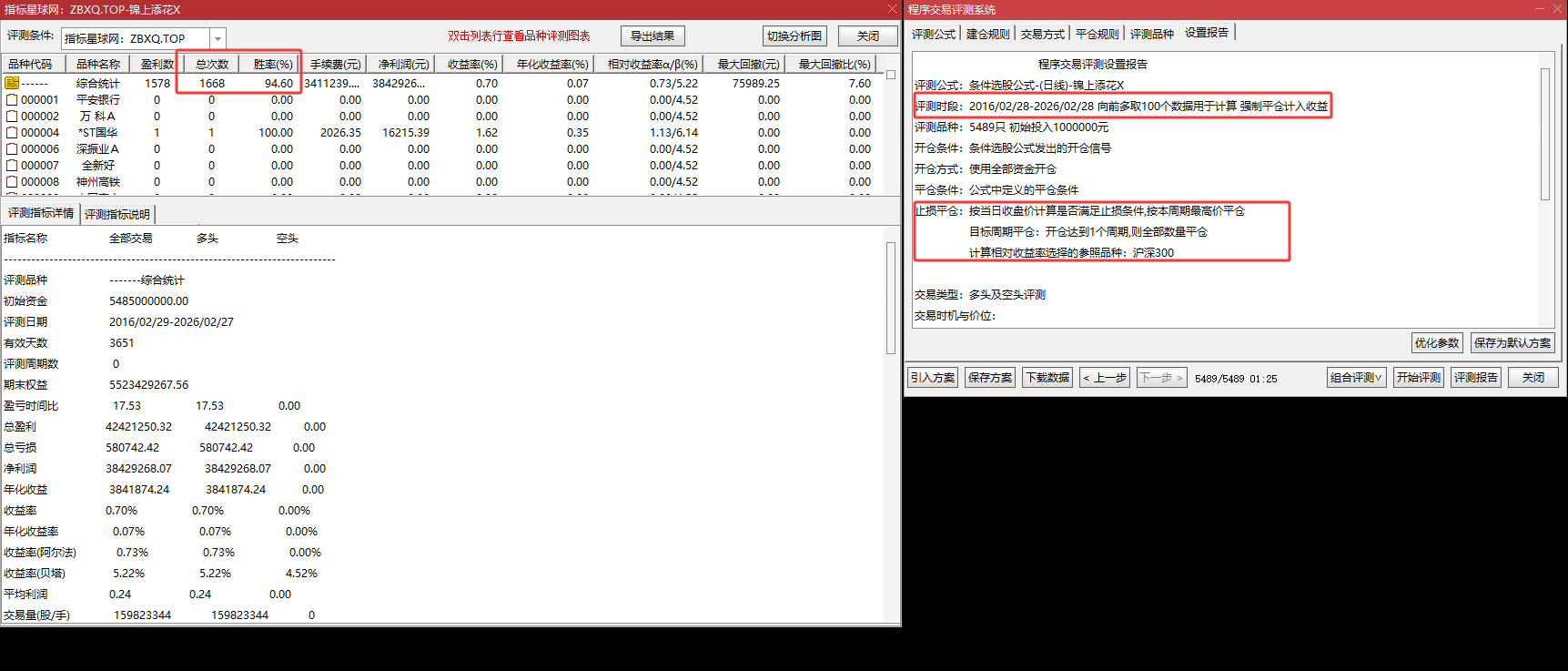The height and width of the screenshot is (671, 1568).
Task: Go to the 平仓规则 tab
Action: (1097, 34)
